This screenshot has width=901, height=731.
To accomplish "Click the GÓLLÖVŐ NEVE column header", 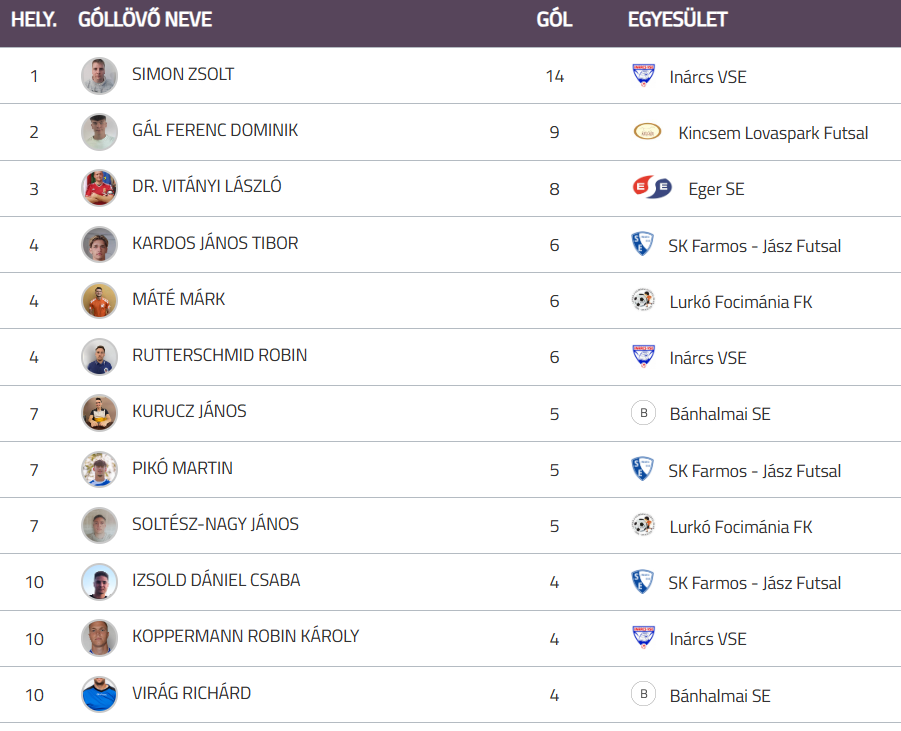I will coord(145,20).
